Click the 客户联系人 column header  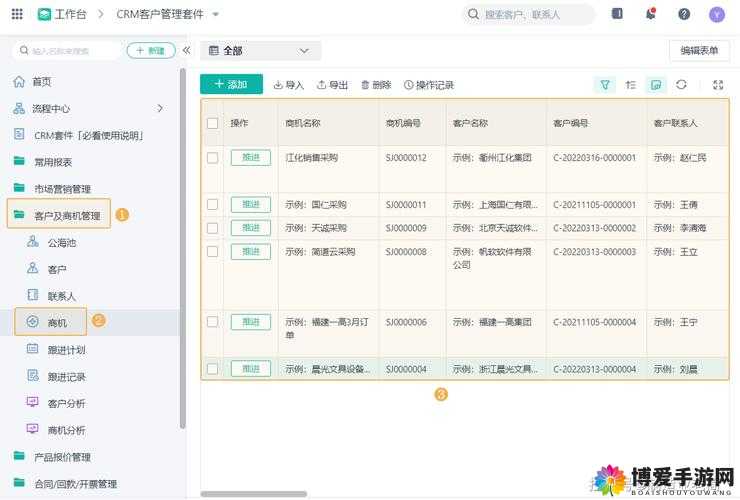675,123
